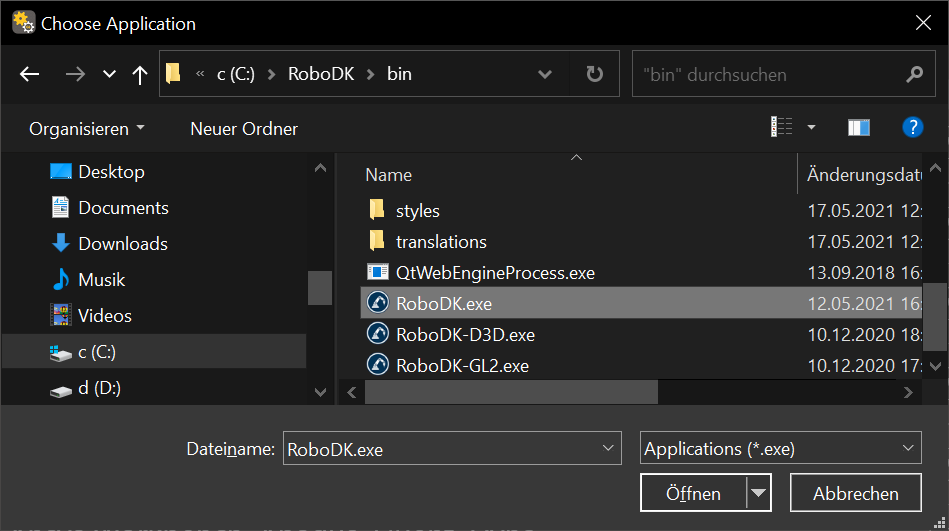This screenshot has height=531, width=949.
Task: Expand the address bar history dropdown
Action: click(x=545, y=74)
